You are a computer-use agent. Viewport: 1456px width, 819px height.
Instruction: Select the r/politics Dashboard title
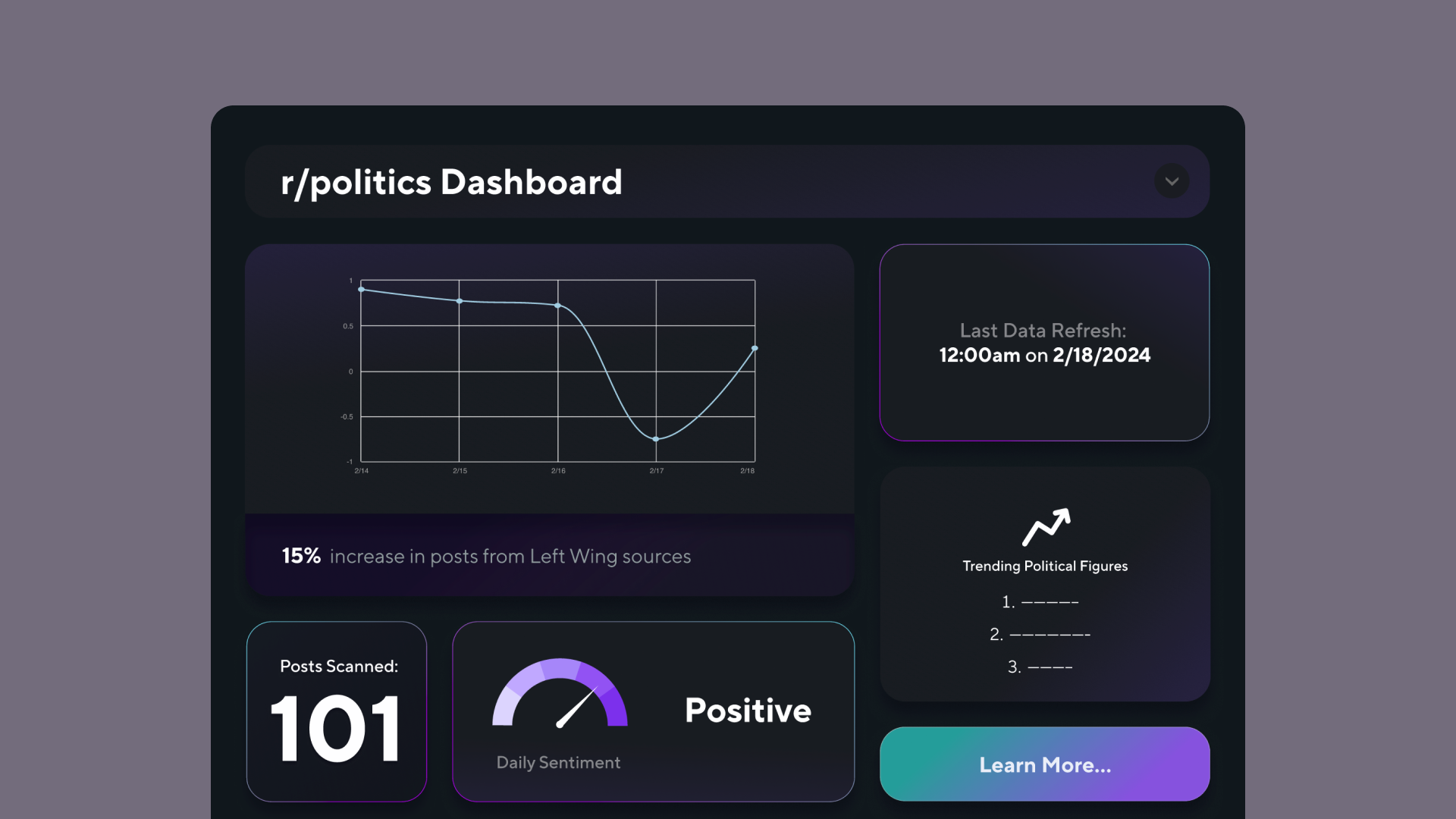point(451,182)
